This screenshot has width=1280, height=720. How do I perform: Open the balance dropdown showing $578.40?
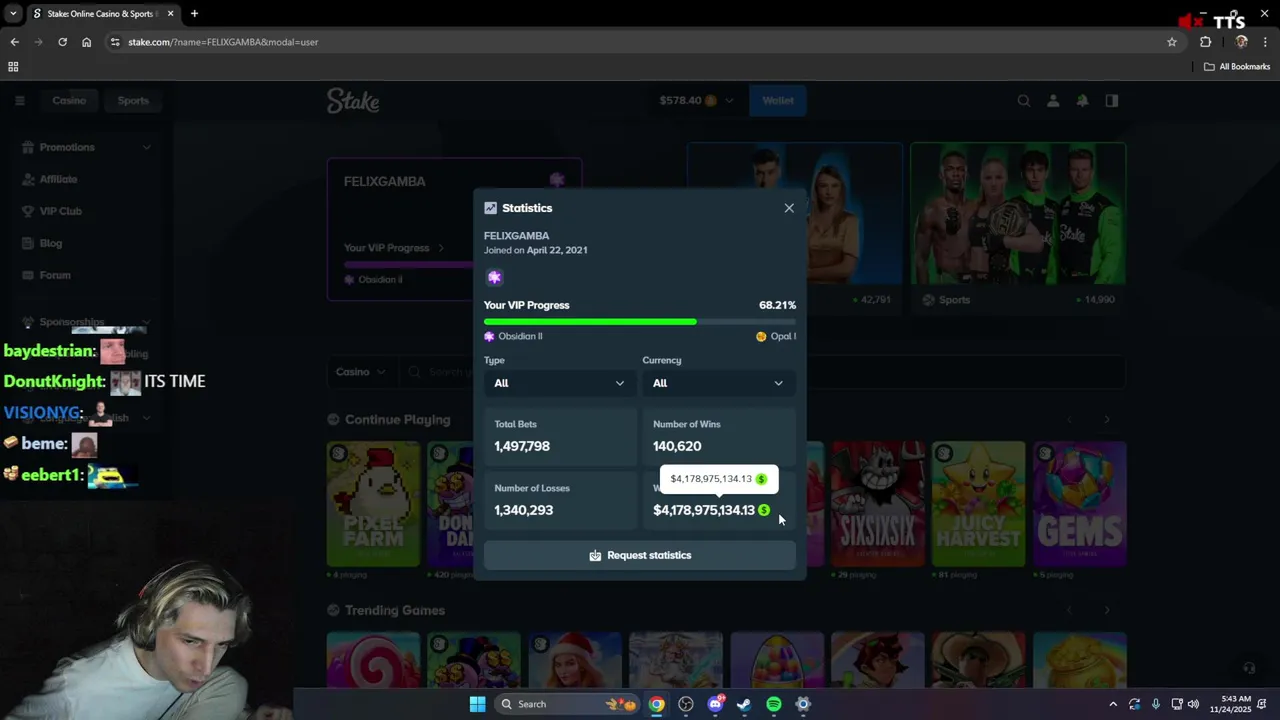click(x=696, y=100)
